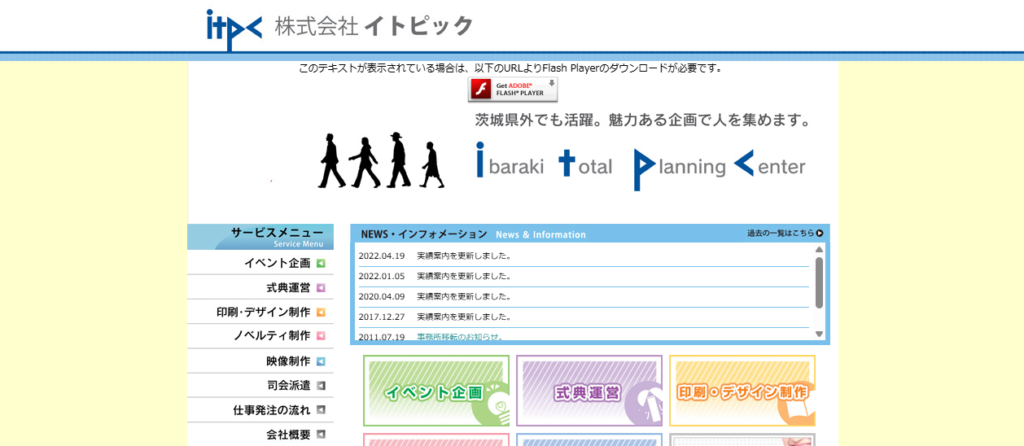Click pink arrow icon beside ノベルティ制作
This screenshot has height=446, width=1024.
pos(321,336)
